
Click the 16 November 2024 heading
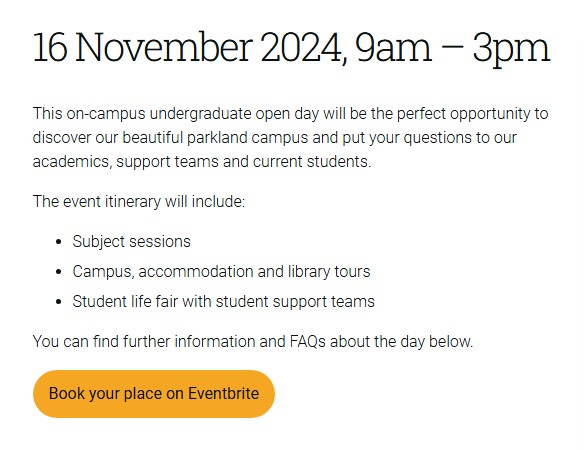[x=291, y=48]
